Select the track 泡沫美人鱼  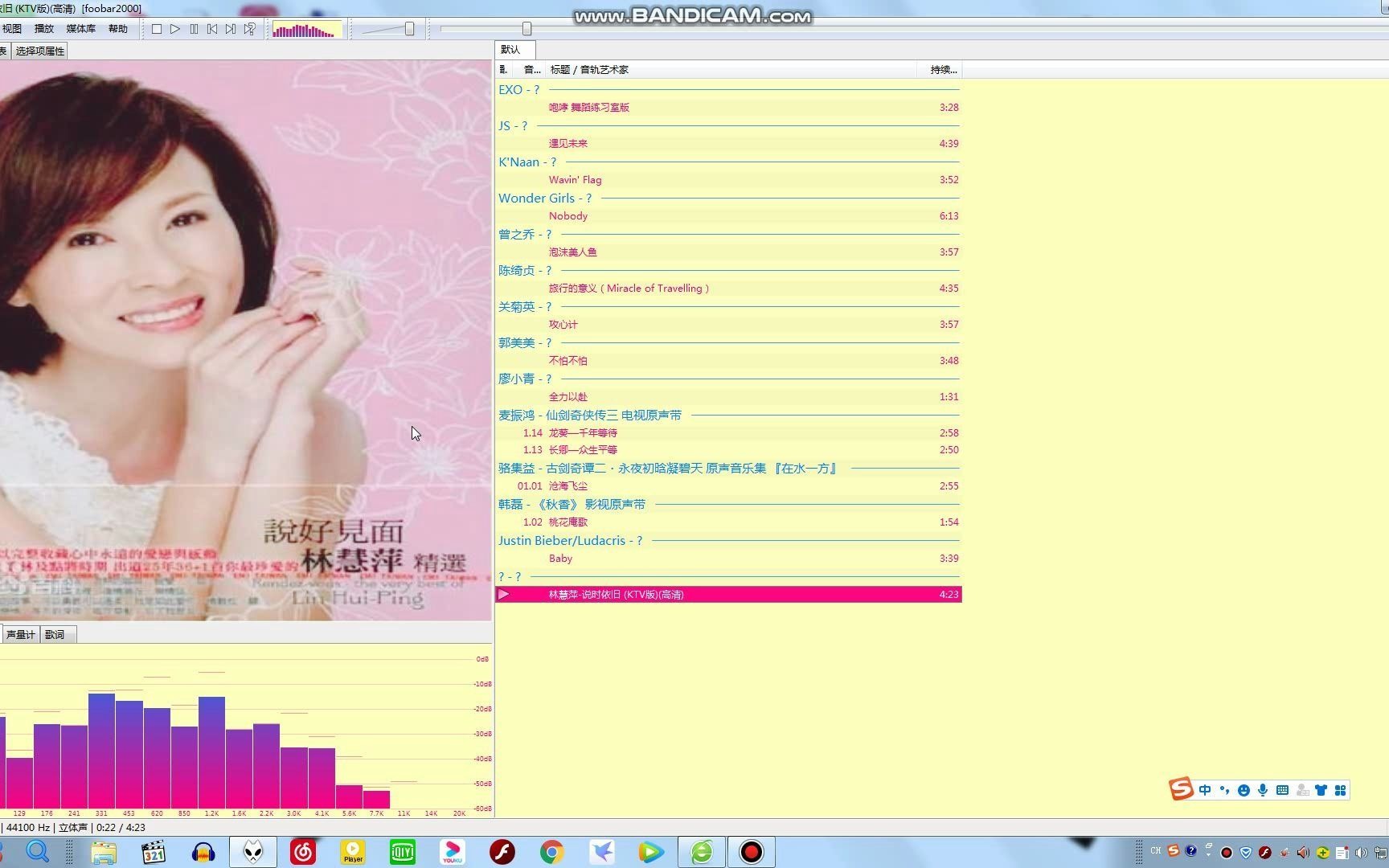(728, 252)
